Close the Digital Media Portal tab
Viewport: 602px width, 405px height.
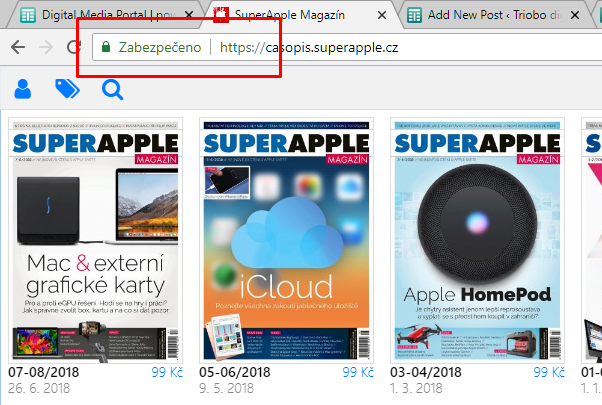186,15
